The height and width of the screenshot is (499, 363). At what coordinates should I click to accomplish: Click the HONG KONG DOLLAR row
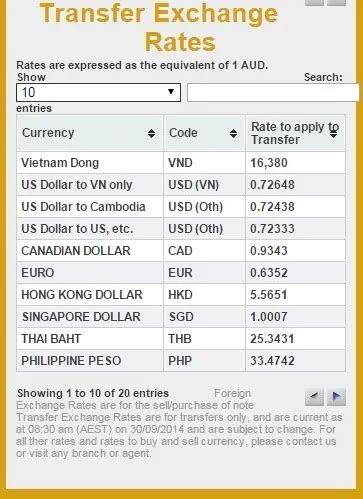[x=181, y=295]
